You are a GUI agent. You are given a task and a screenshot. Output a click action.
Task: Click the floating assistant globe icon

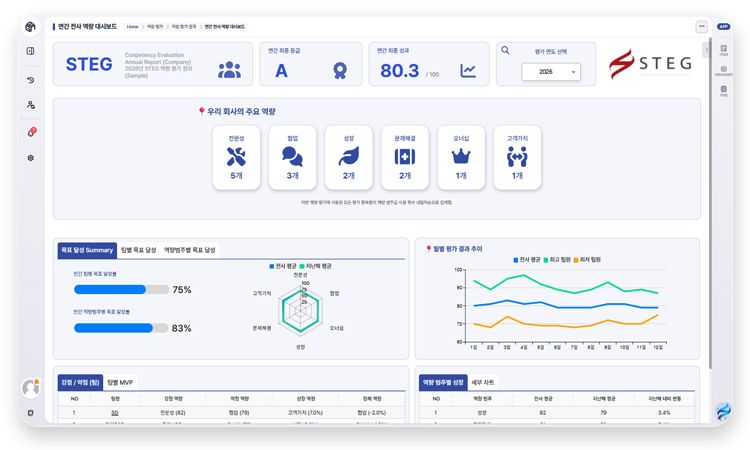point(723,411)
